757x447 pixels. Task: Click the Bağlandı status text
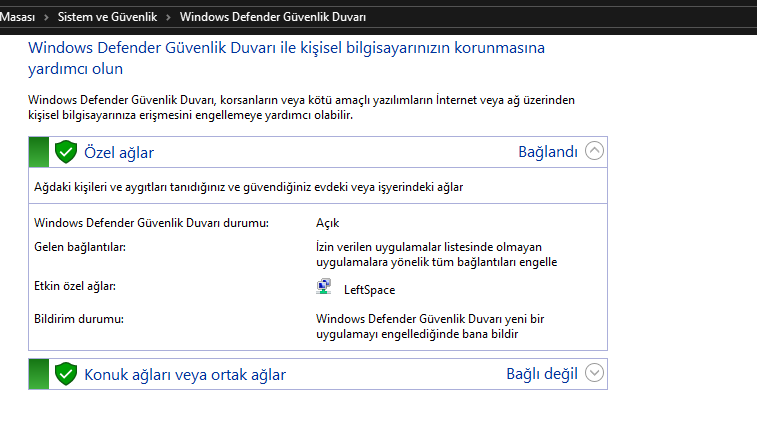coord(548,152)
